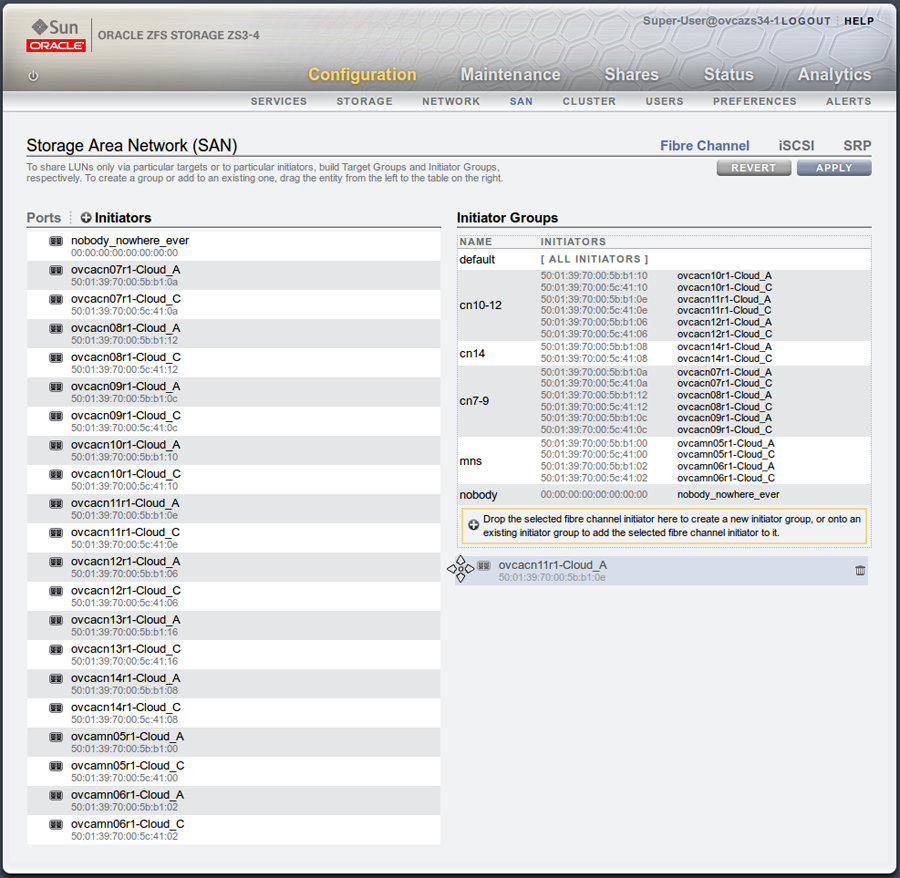Open HELP from the top-right corner

click(859, 21)
